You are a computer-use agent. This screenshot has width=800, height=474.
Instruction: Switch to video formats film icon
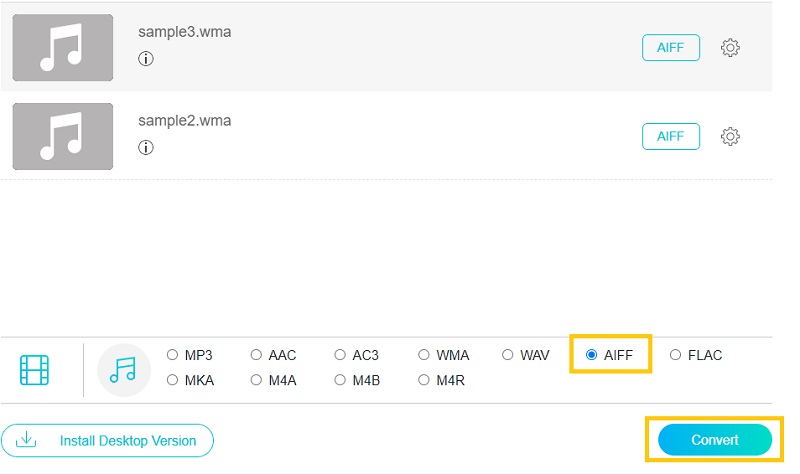pos(35,370)
